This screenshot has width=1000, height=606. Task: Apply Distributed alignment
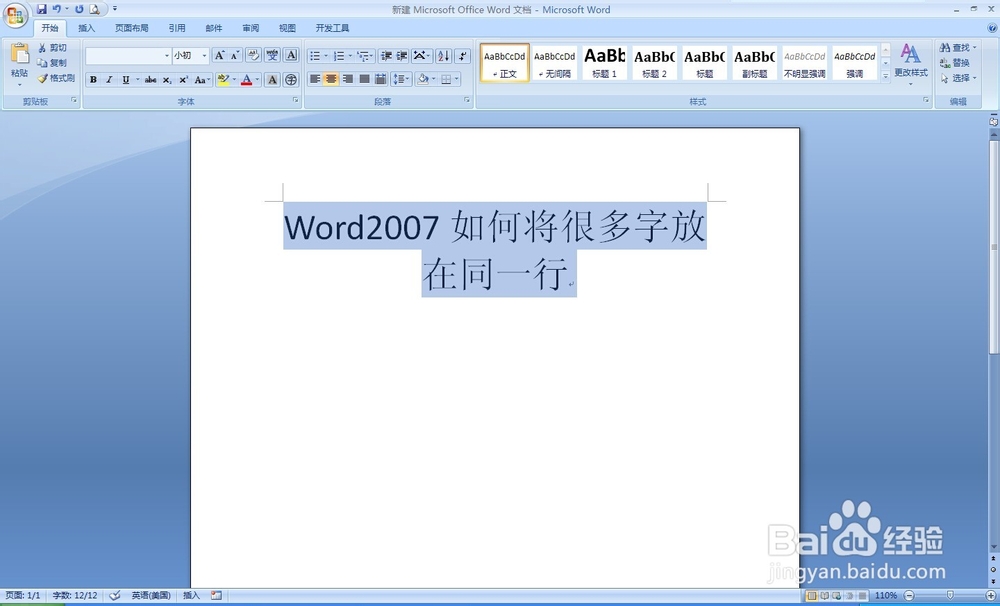tap(381, 79)
